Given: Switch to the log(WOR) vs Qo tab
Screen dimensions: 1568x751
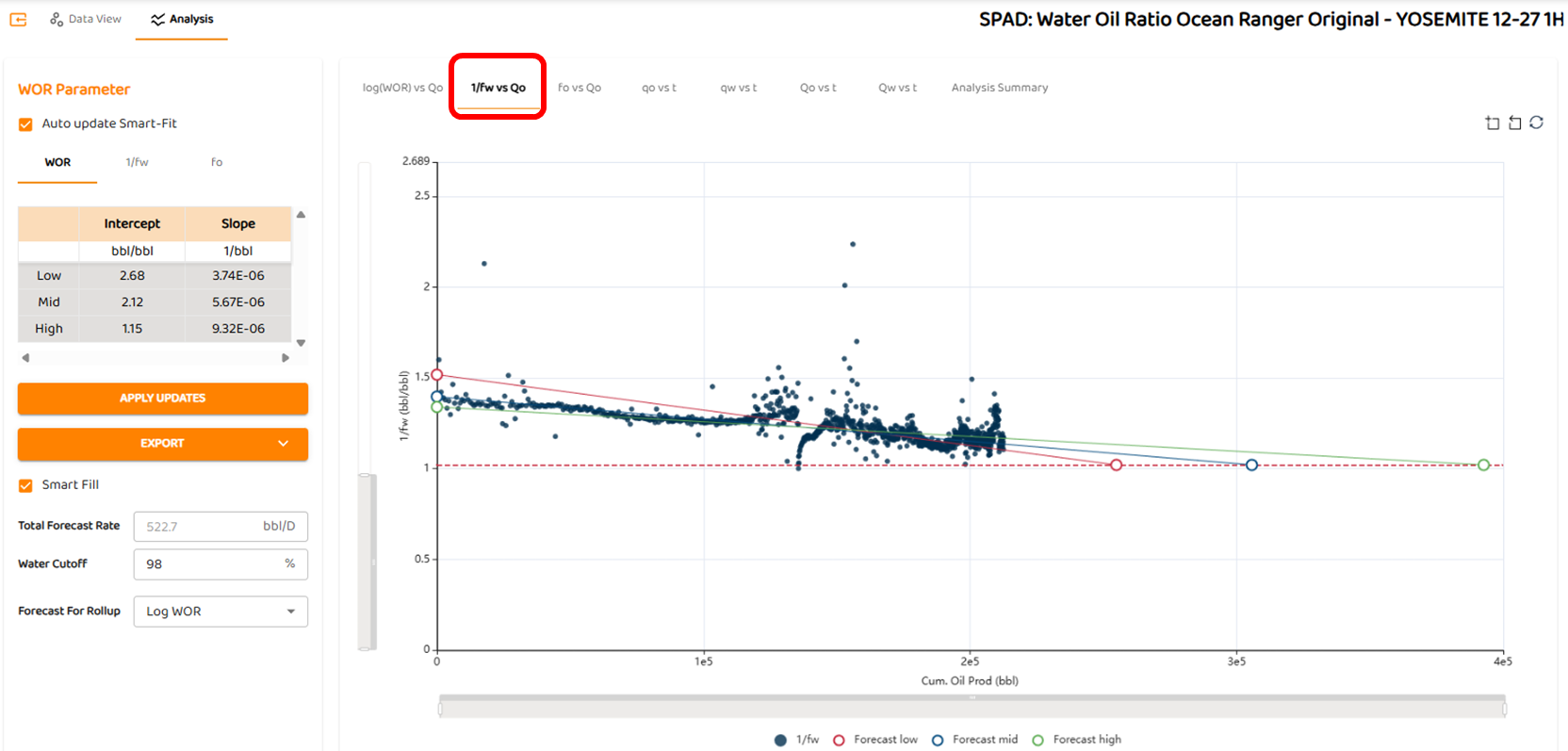Looking at the screenshot, I should 402,88.
